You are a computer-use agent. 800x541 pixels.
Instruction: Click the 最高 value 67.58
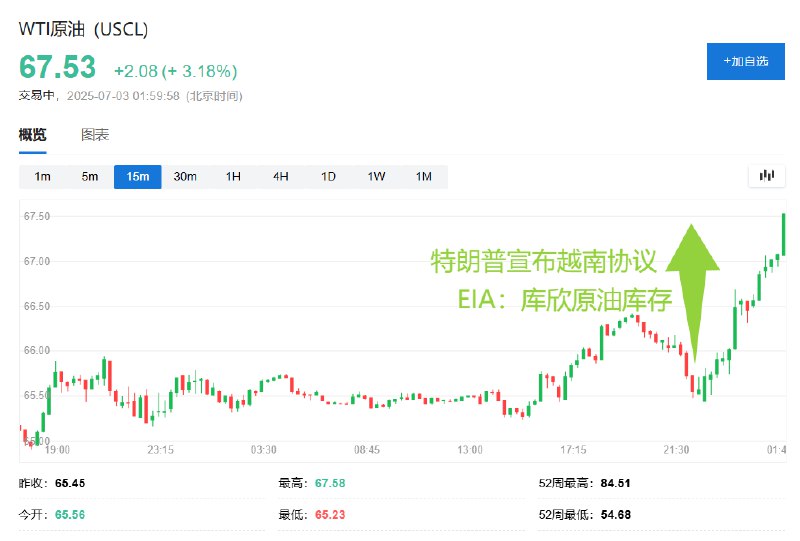[330, 483]
